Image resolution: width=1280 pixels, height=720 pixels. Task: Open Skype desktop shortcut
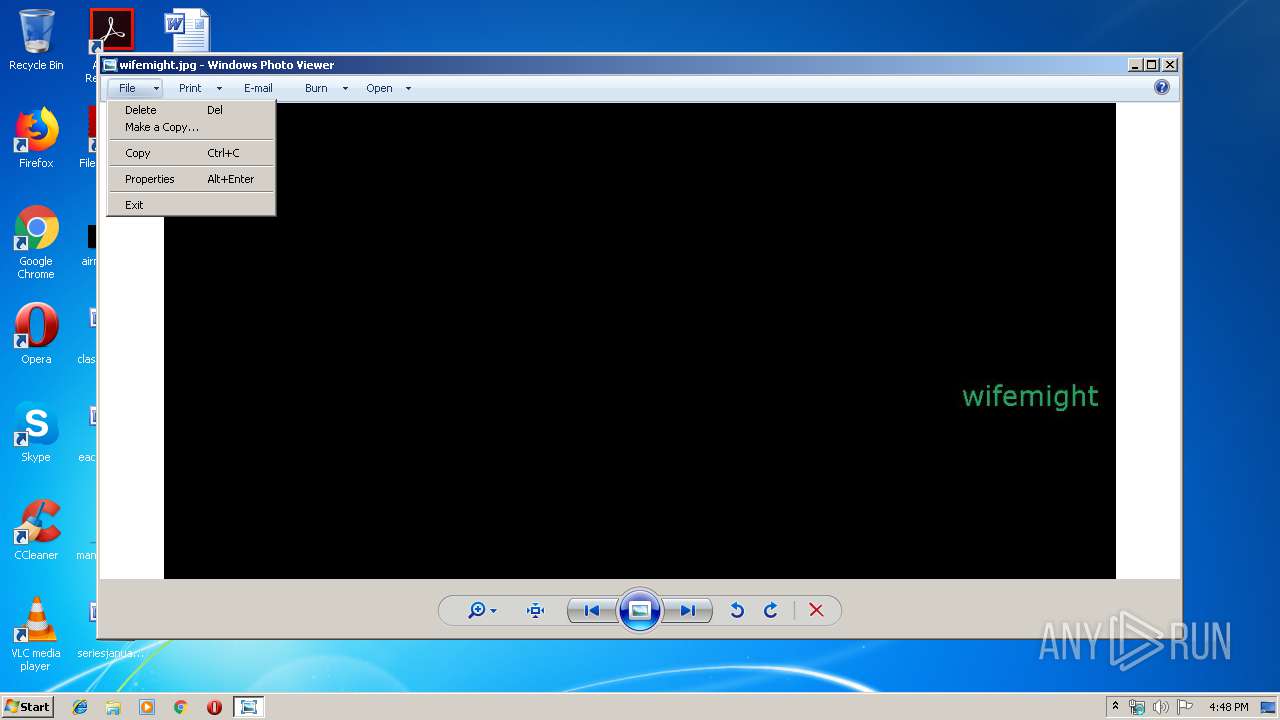click(x=36, y=432)
